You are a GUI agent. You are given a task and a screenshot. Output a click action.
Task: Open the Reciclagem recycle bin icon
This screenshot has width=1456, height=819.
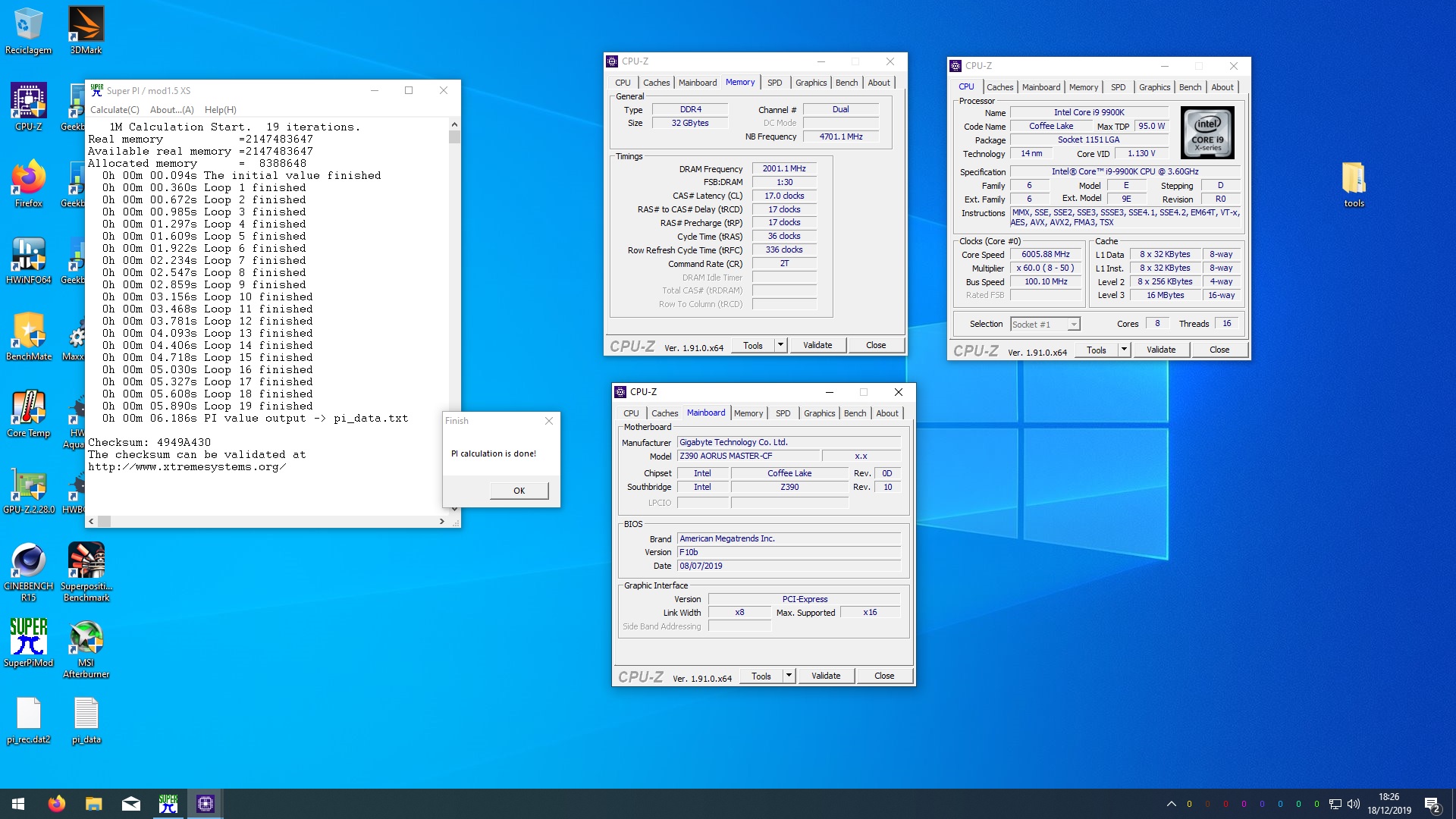click(28, 30)
